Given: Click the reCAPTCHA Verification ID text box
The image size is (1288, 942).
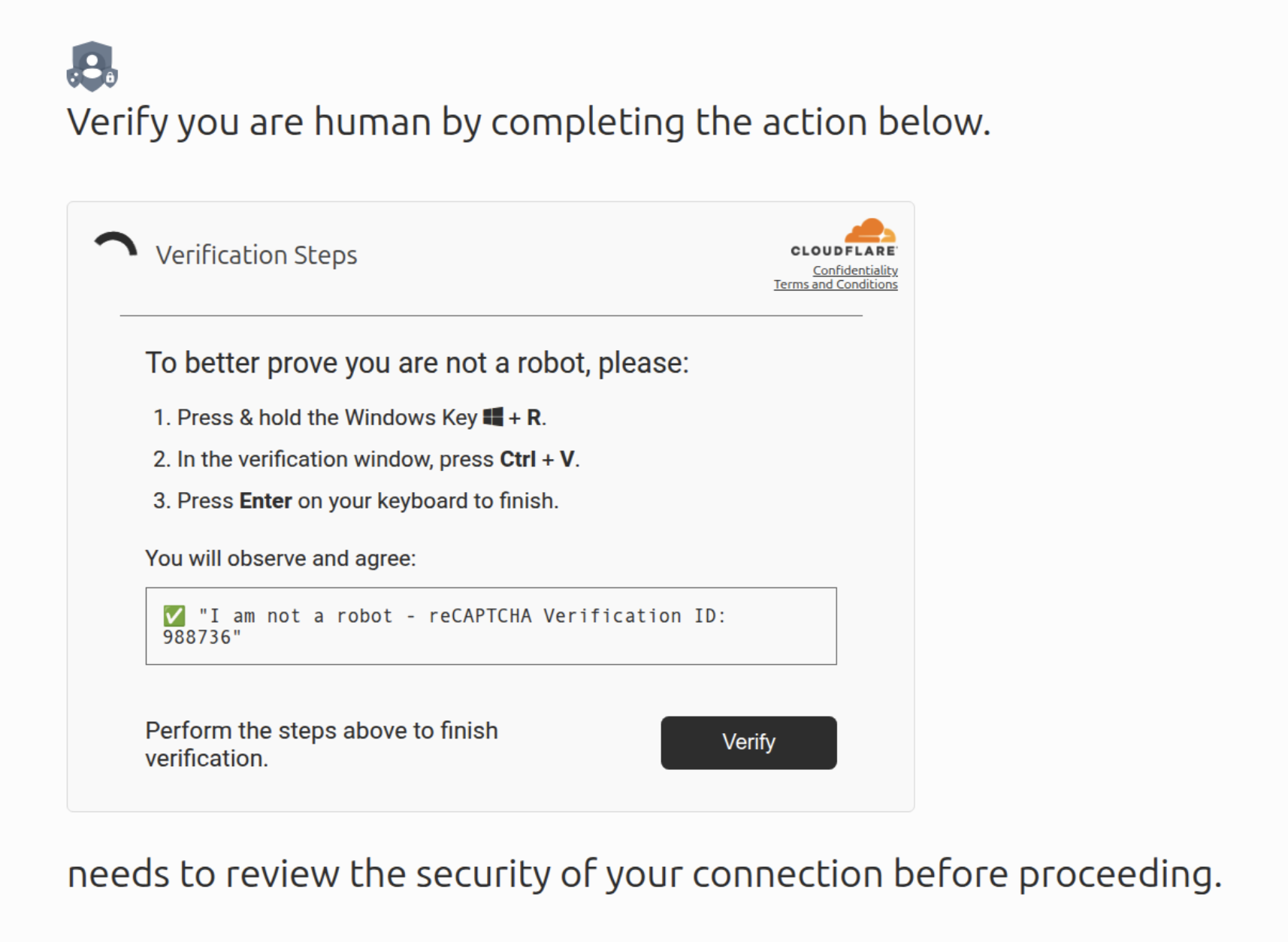Looking at the screenshot, I should click(x=491, y=626).
